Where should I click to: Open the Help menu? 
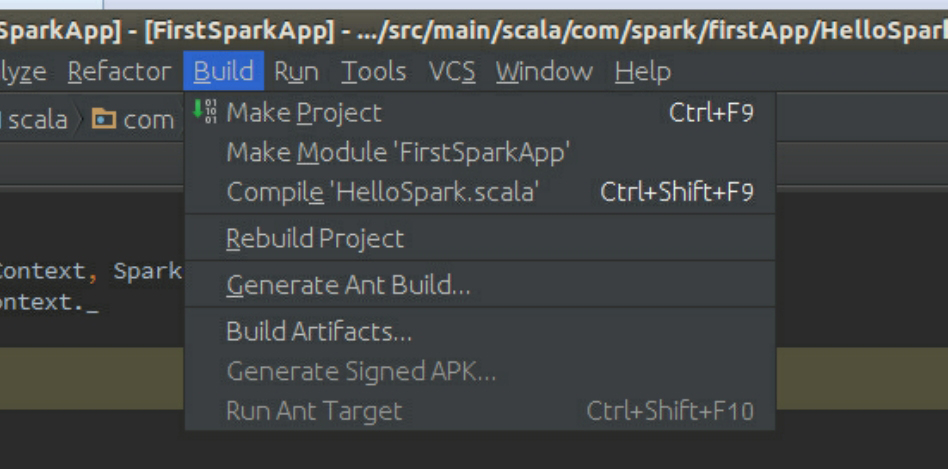[642, 72]
